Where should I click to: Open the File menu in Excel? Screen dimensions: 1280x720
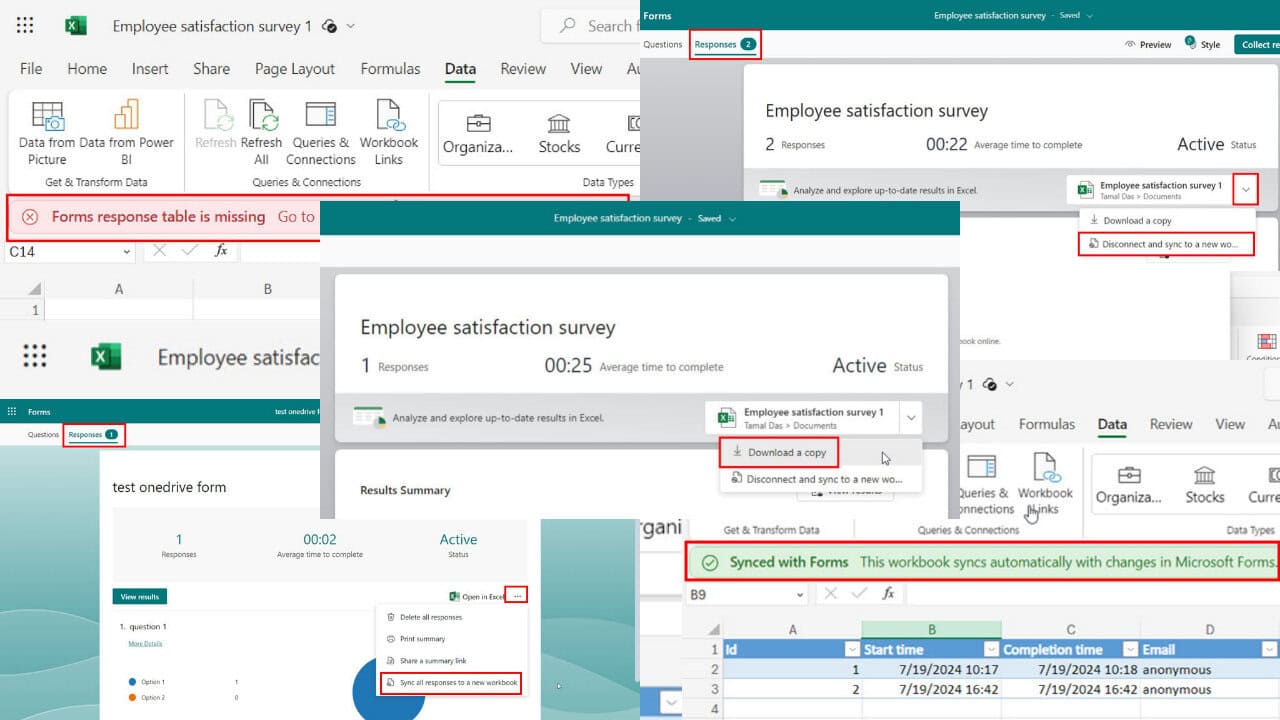click(x=31, y=69)
